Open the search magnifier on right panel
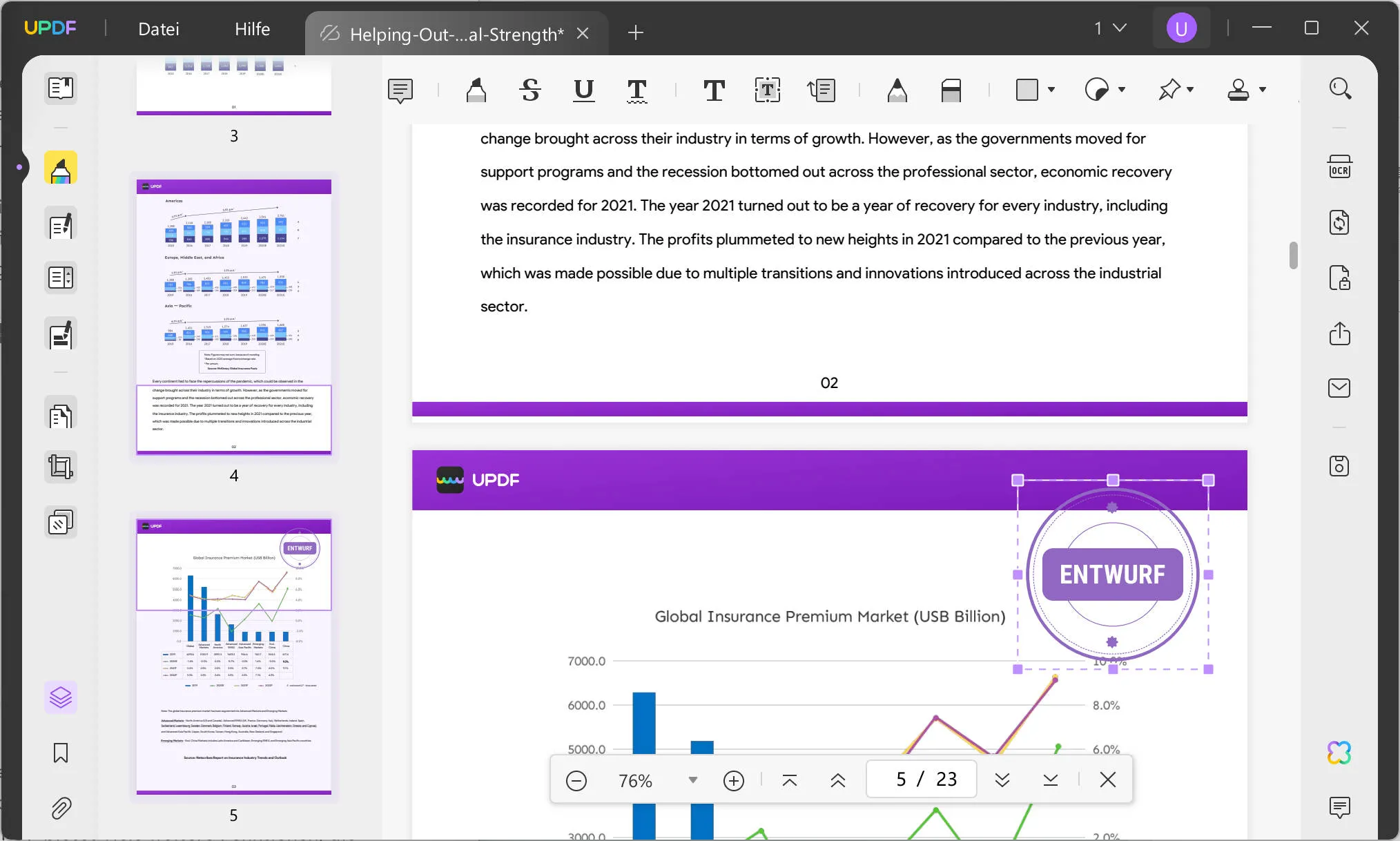Image resolution: width=1400 pixels, height=841 pixels. (1340, 88)
